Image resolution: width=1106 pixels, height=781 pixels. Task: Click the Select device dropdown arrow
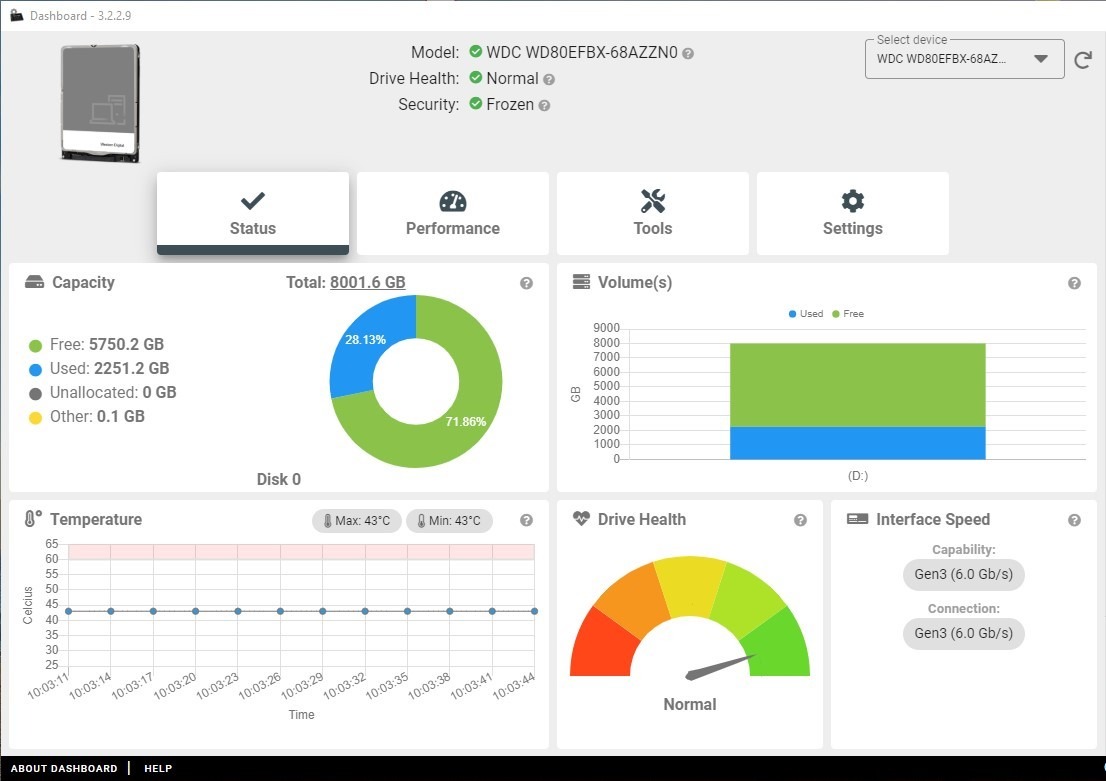click(1041, 59)
